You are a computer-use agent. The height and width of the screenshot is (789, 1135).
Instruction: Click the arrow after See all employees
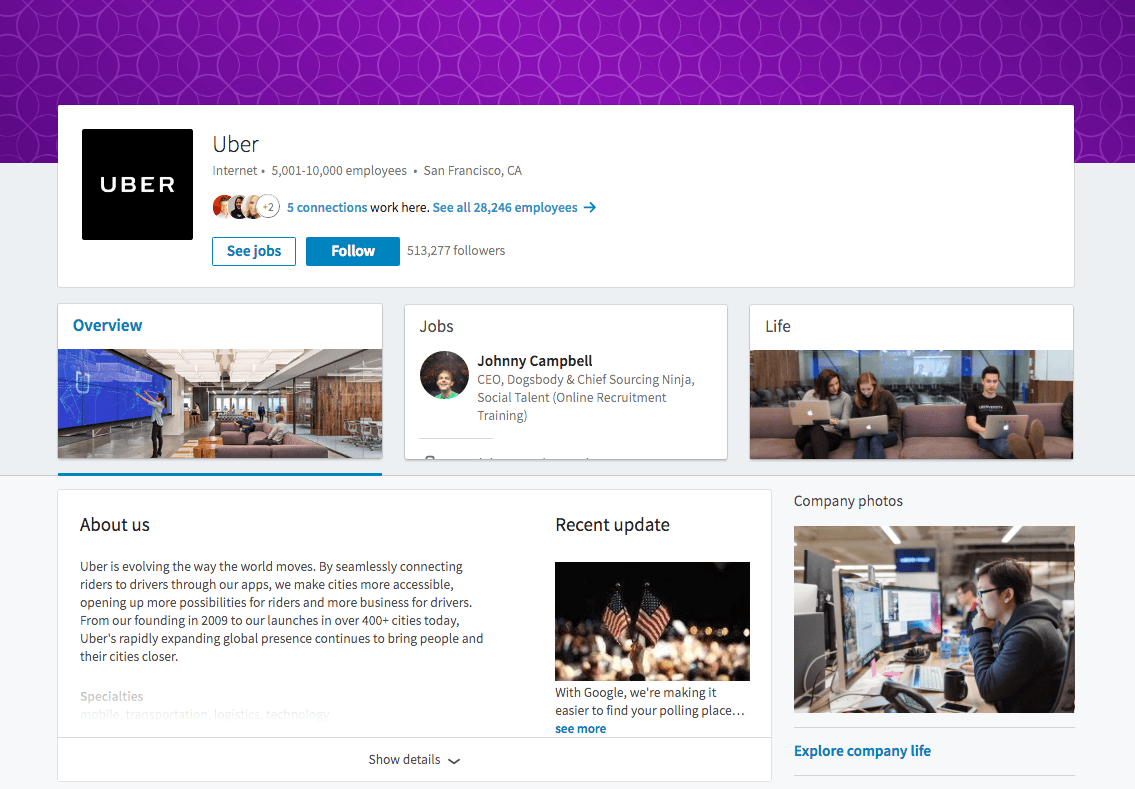coord(590,208)
